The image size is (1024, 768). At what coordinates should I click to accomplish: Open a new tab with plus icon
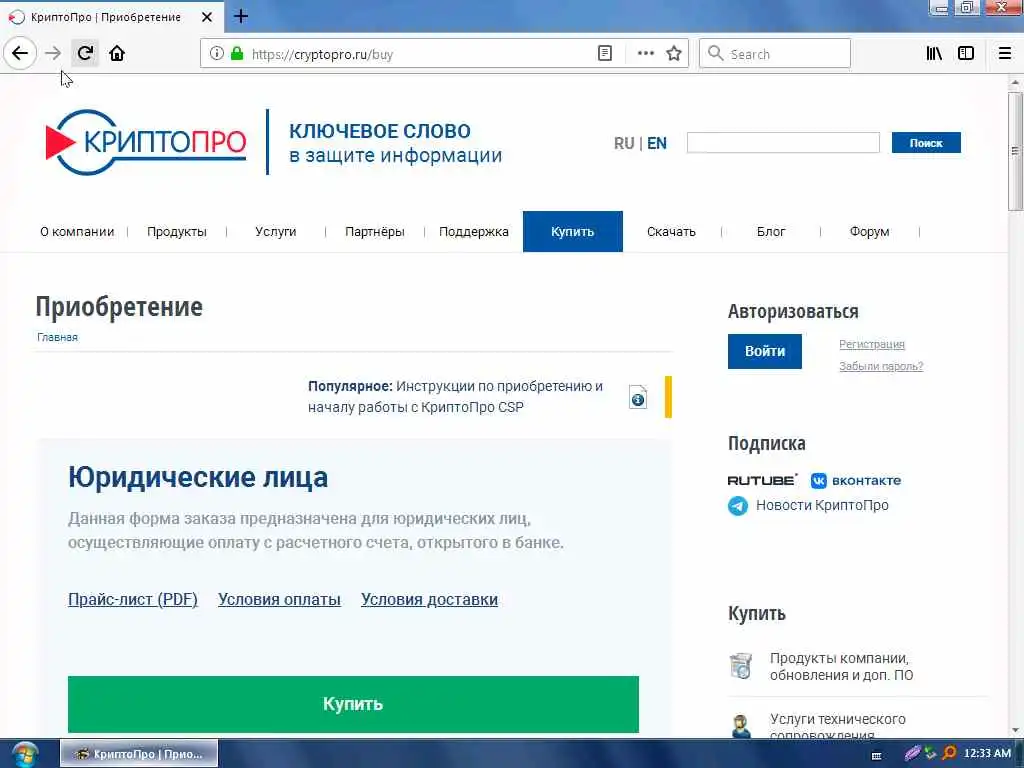coord(241,16)
